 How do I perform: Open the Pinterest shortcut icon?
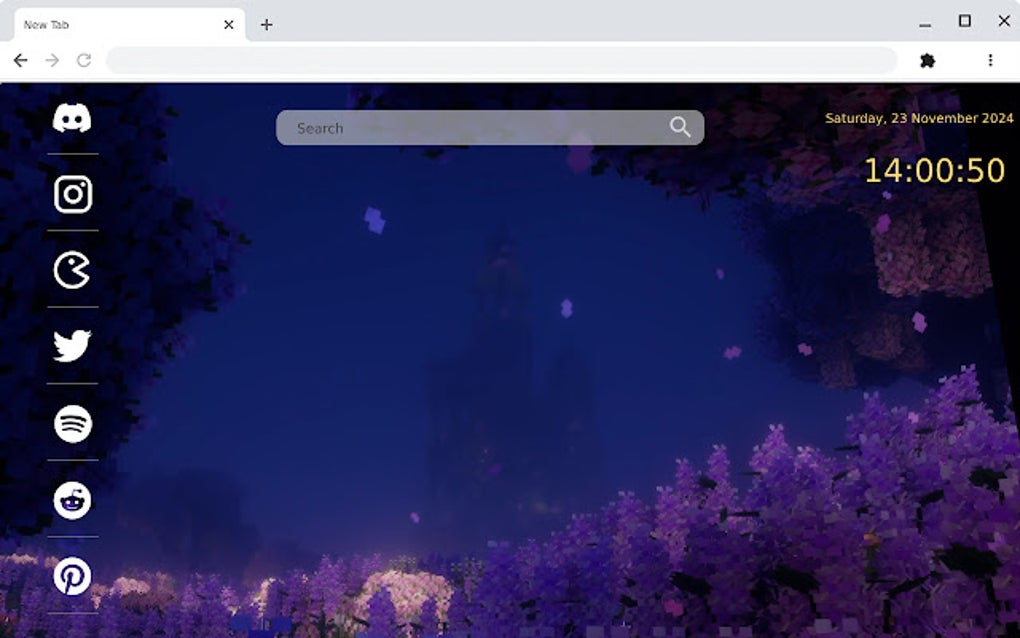coord(71,575)
